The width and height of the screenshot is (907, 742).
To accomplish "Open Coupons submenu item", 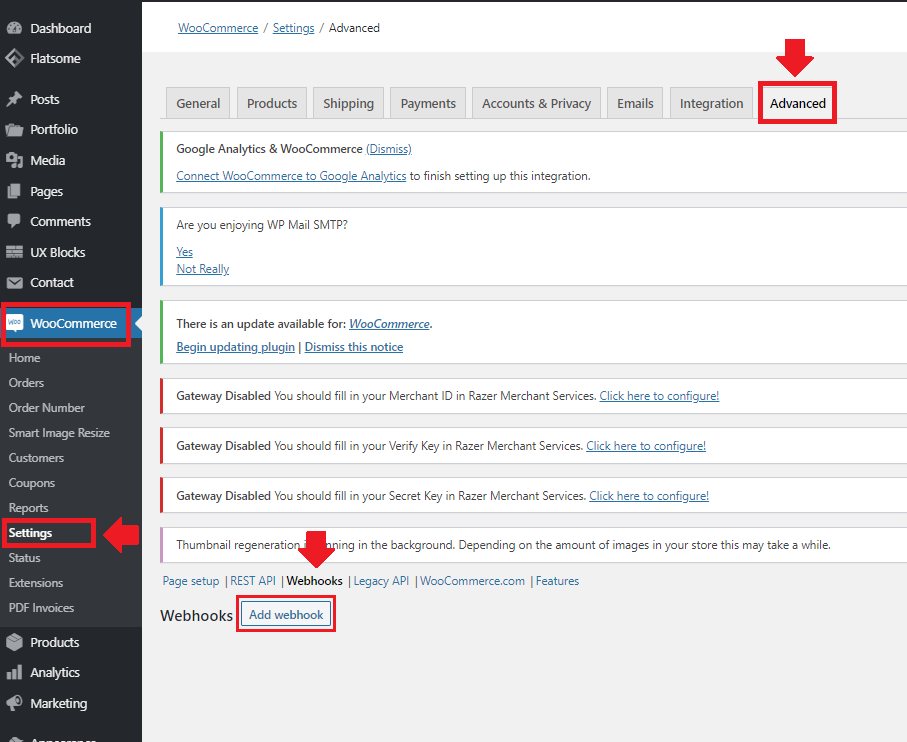I will click(x=31, y=482).
